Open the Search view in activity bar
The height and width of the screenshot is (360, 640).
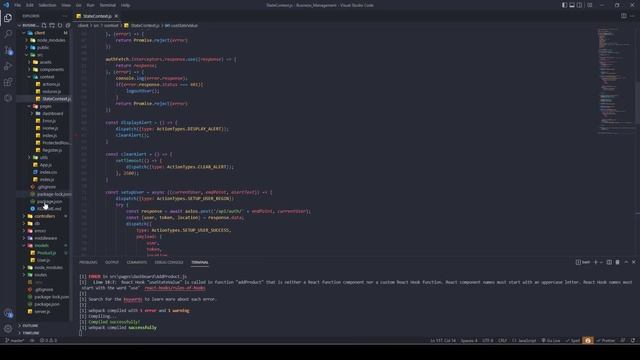(x=8, y=34)
